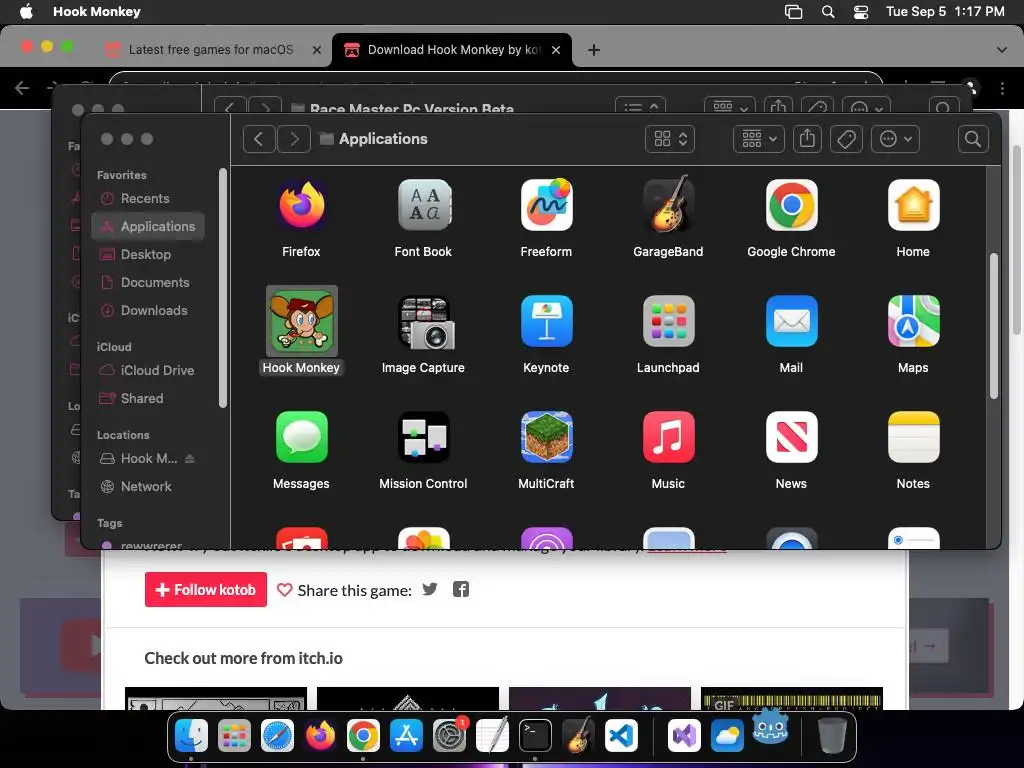The image size is (1024, 768).
Task: Open System Settings from the Dock
Action: click(x=449, y=736)
